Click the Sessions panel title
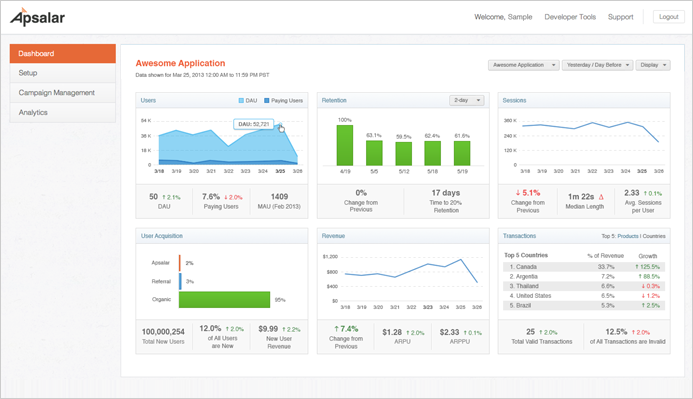The height and width of the screenshot is (399, 693). 514,100
